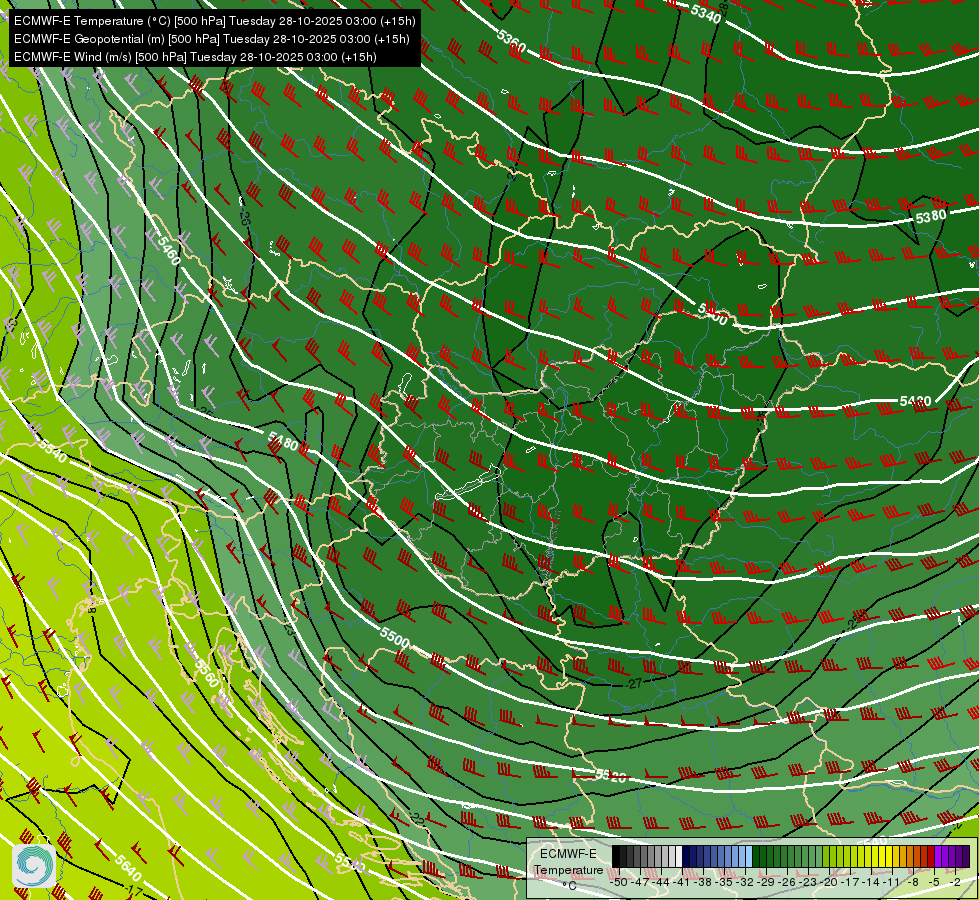Click the -38 legend tick label
This screenshot has width=979, height=900.
[x=703, y=883]
